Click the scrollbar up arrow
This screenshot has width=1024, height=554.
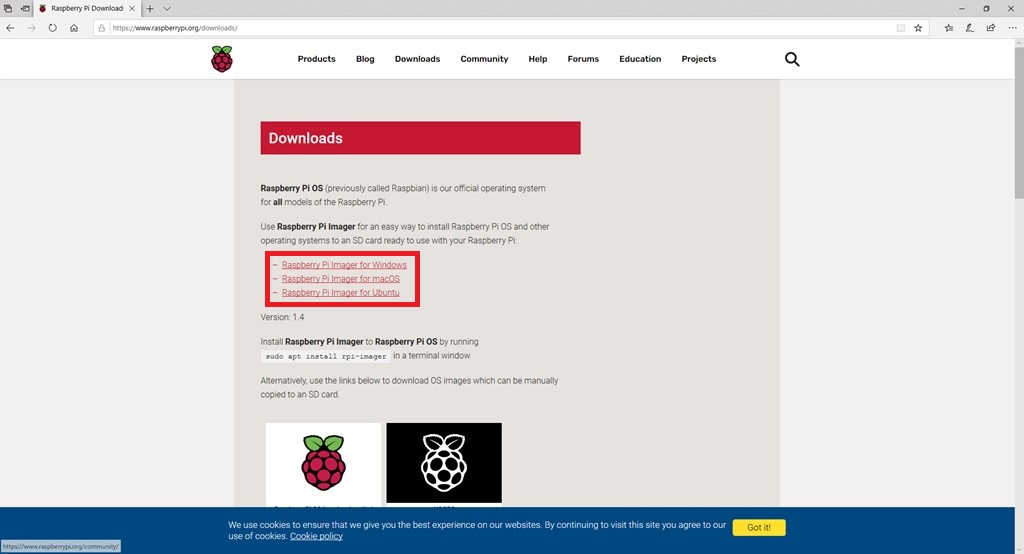(x=1019, y=42)
